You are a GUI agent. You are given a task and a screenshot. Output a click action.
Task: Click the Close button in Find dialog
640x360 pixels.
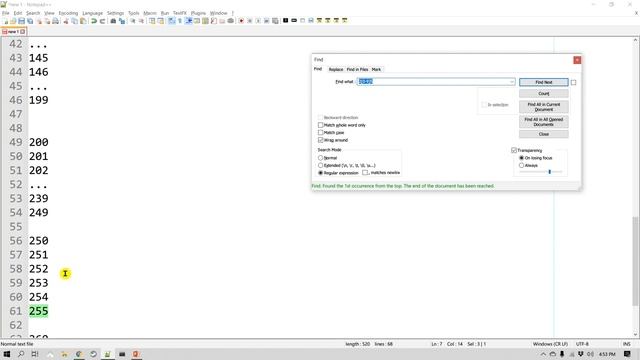(544, 134)
